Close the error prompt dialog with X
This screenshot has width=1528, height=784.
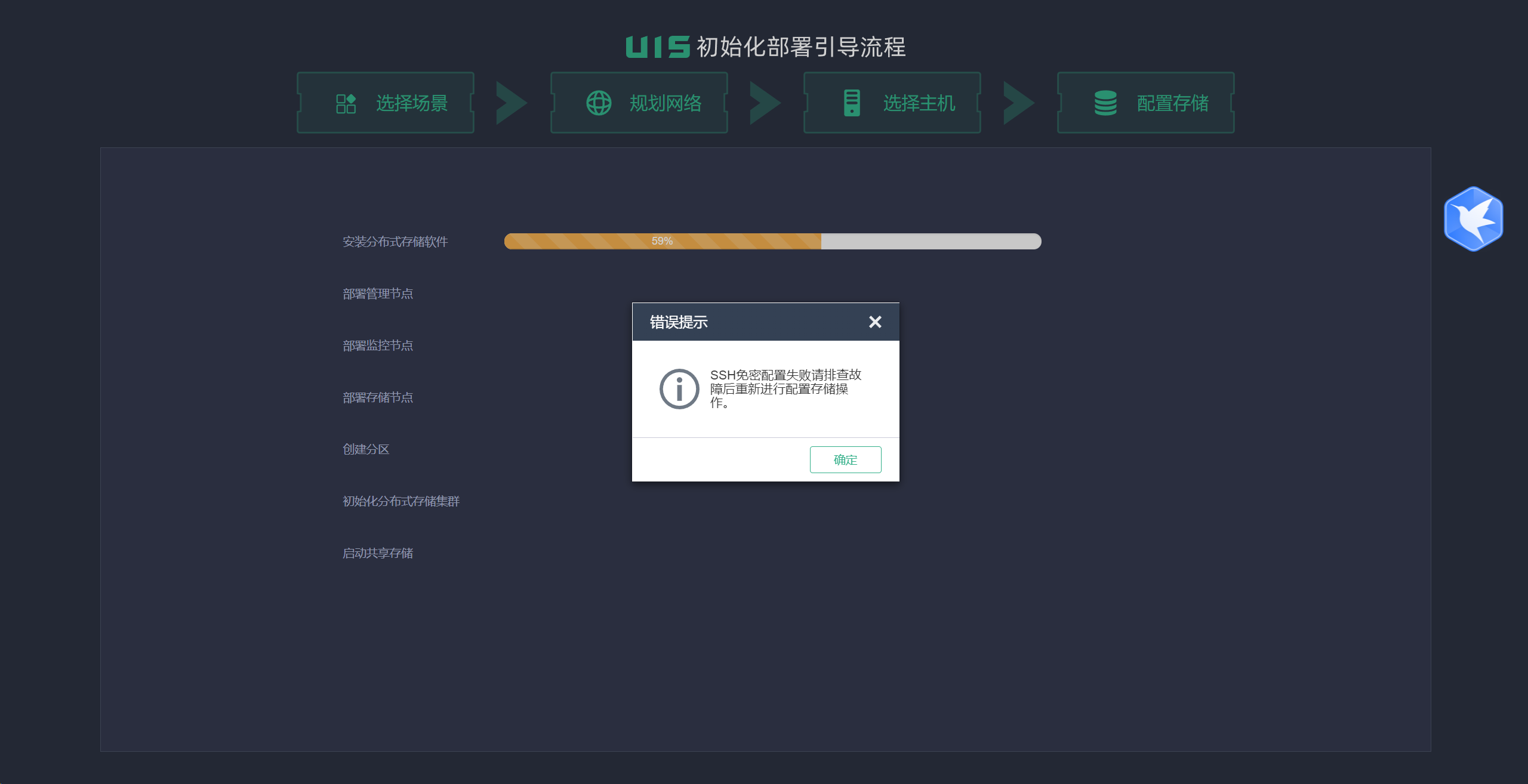(x=875, y=322)
